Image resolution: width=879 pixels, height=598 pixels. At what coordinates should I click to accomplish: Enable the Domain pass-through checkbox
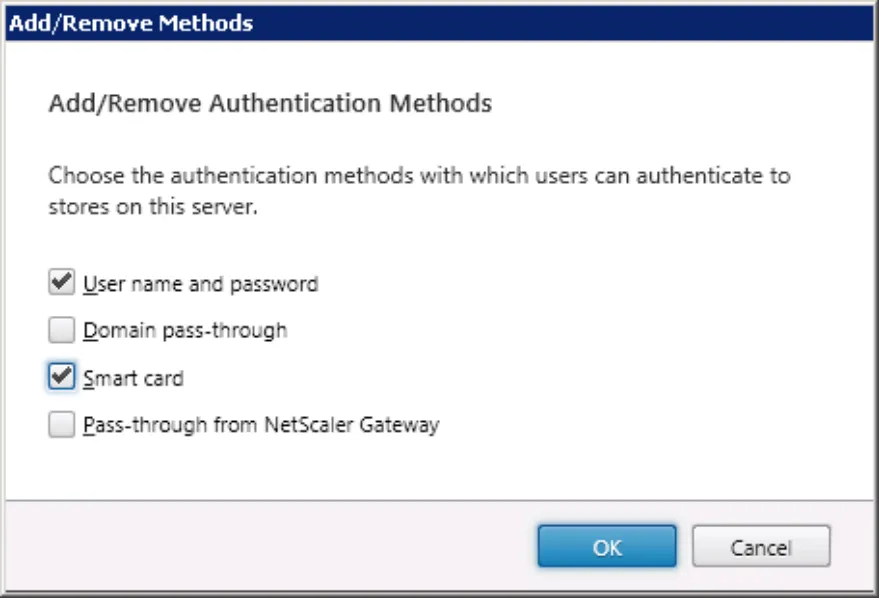pos(61,330)
